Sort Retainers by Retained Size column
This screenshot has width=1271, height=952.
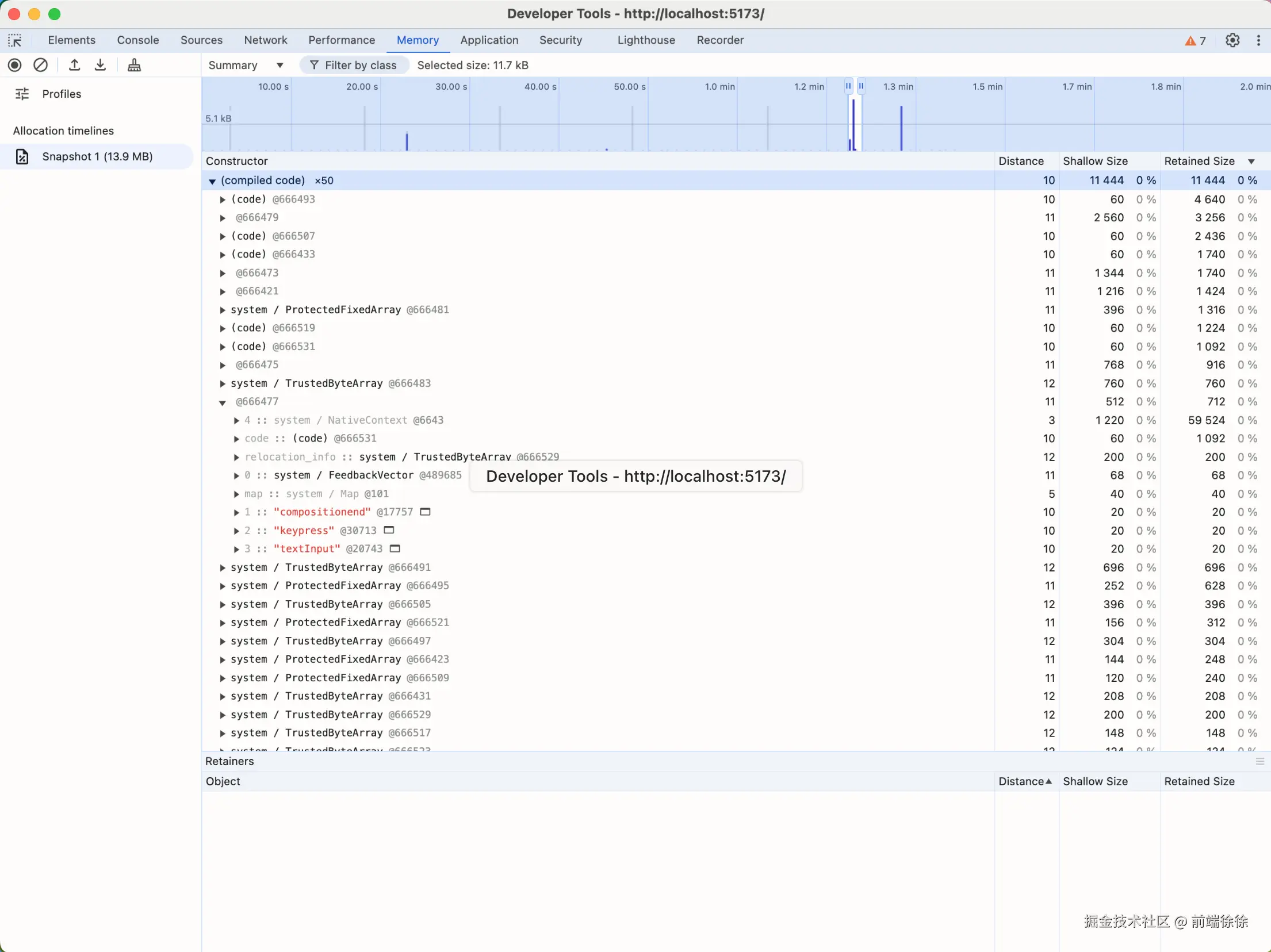pos(1215,781)
